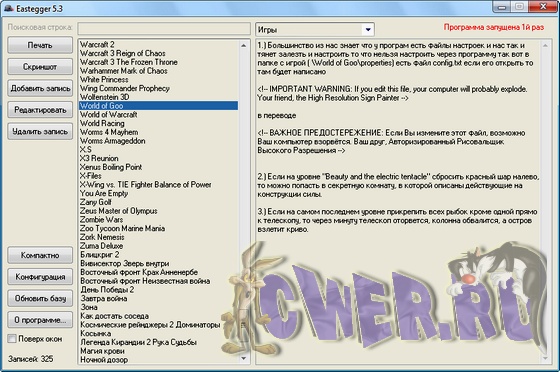The image size is (560, 372).
Task: Select Зона entry in list
Action: click(158, 307)
